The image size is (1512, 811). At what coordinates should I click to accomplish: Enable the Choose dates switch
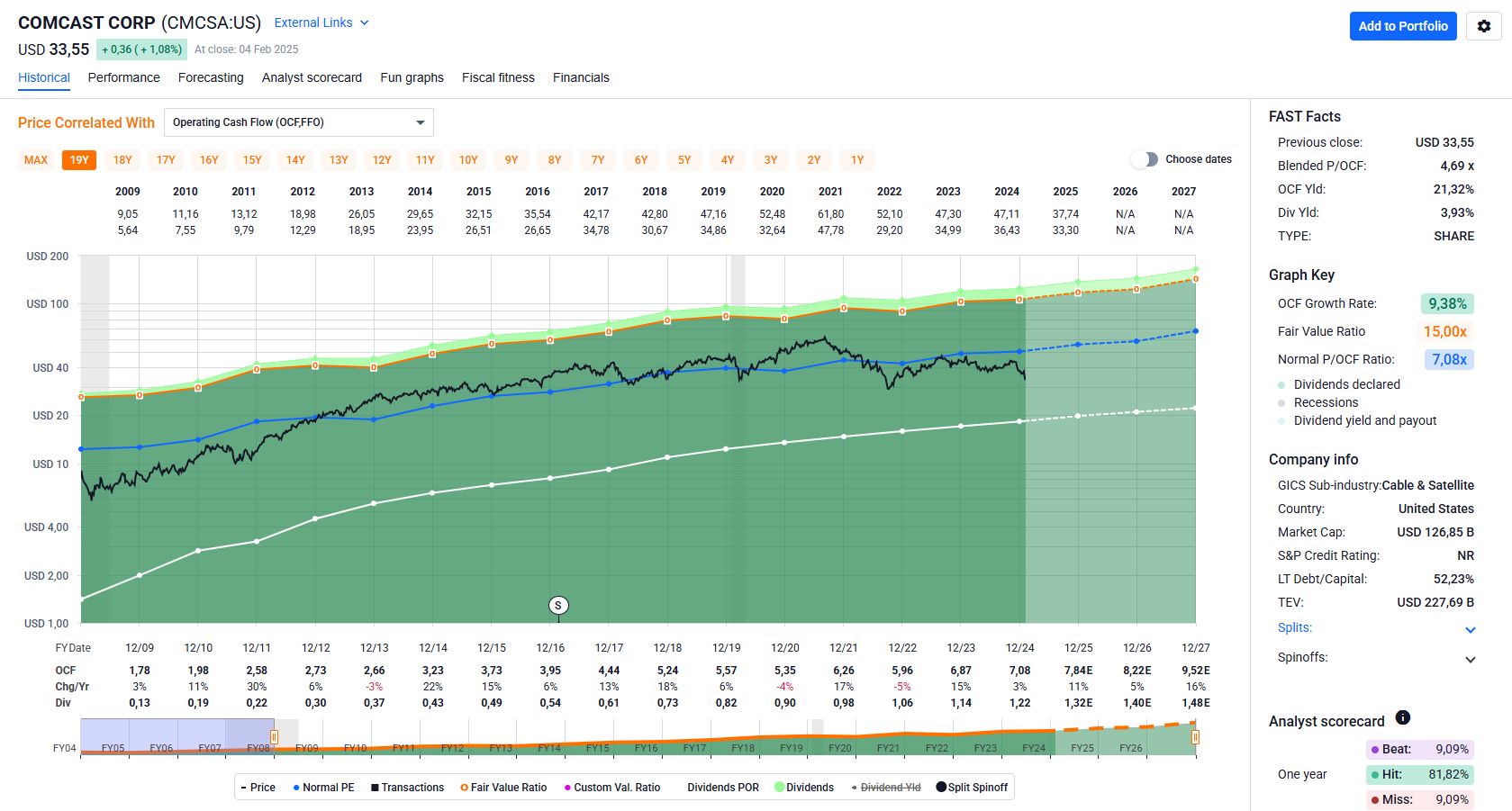tap(1145, 159)
